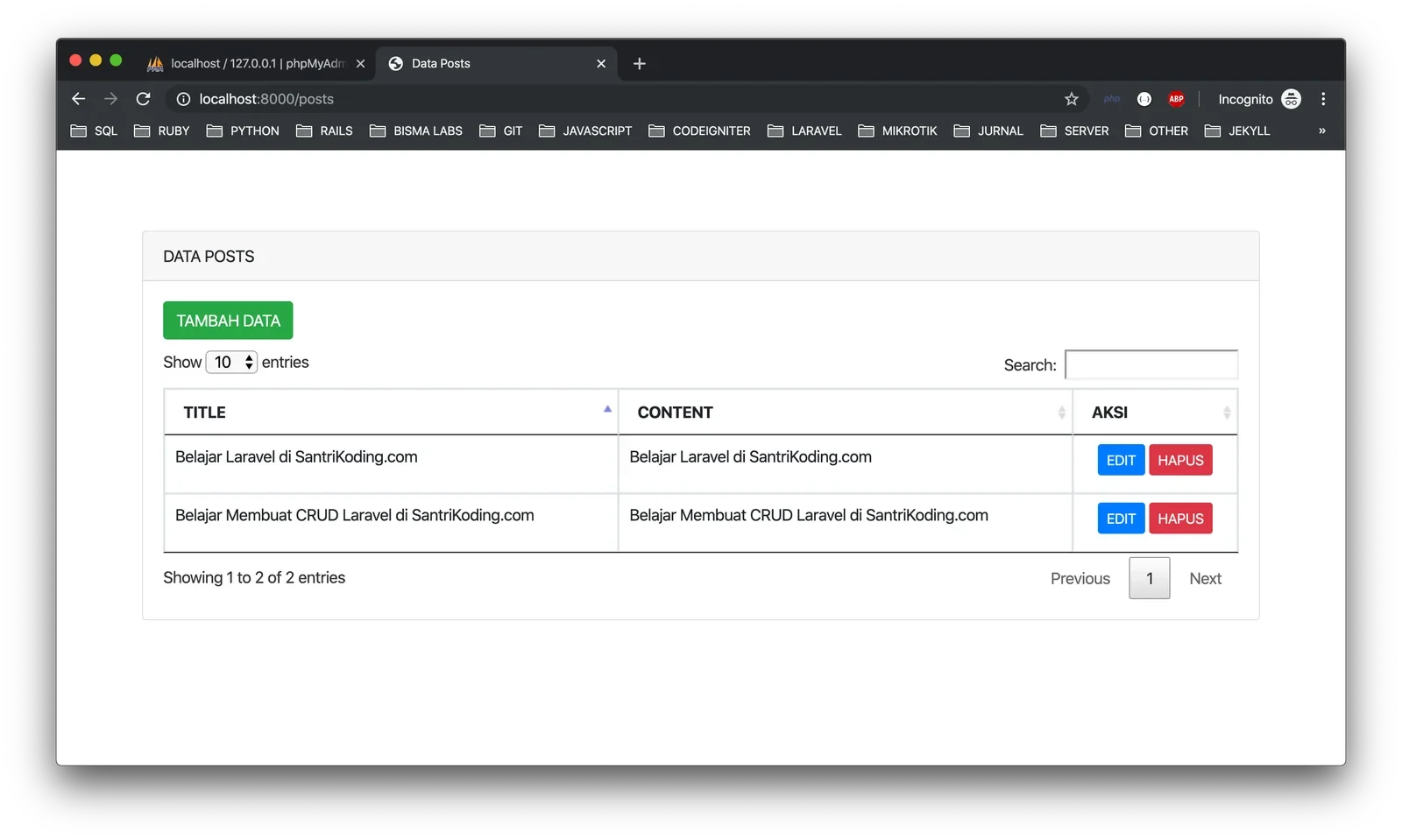1402x840 pixels.
Task: Reload the page with the refresh icon
Action: coord(143,99)
